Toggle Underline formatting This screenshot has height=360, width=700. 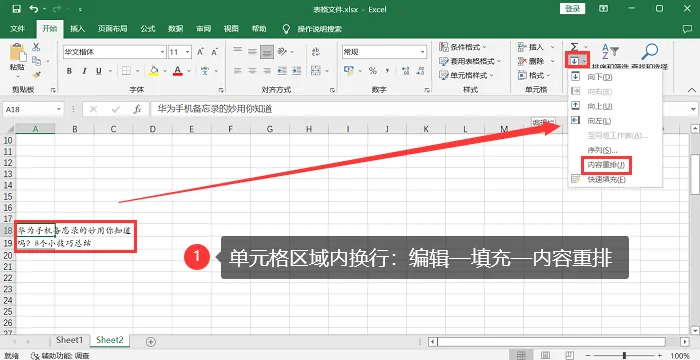[98, 71]
